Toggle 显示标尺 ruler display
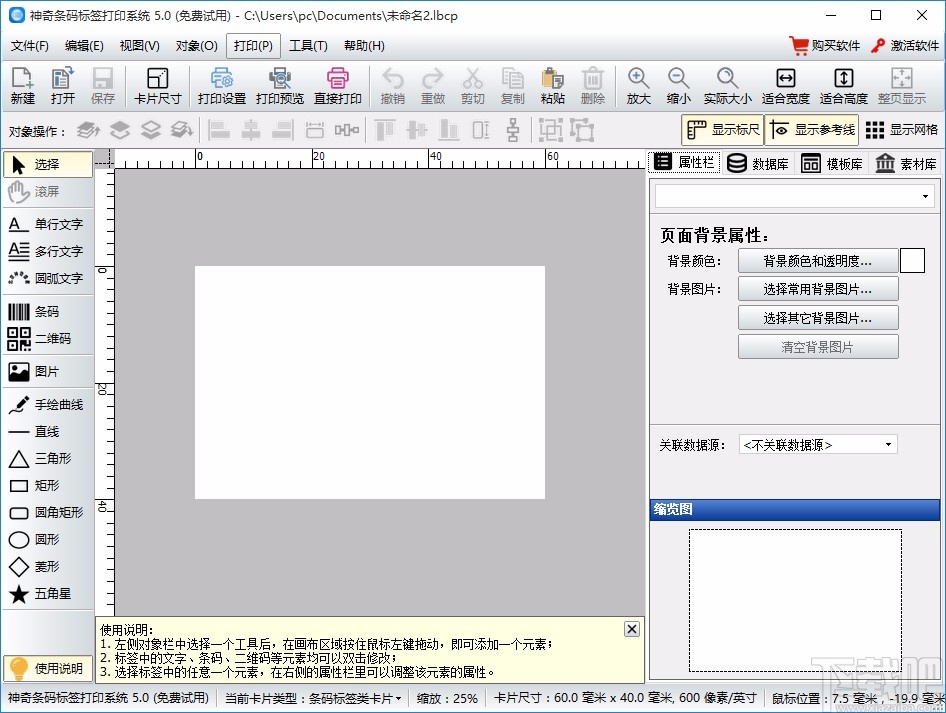Screen dimensions: 946x713 [723, 129]
